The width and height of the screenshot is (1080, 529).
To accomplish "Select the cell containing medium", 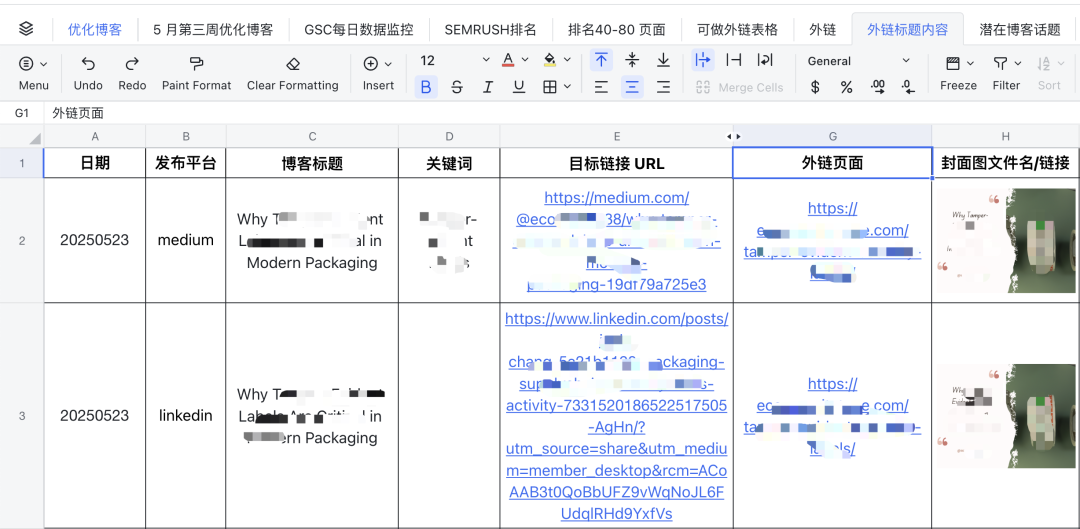I will pos(185,240).
